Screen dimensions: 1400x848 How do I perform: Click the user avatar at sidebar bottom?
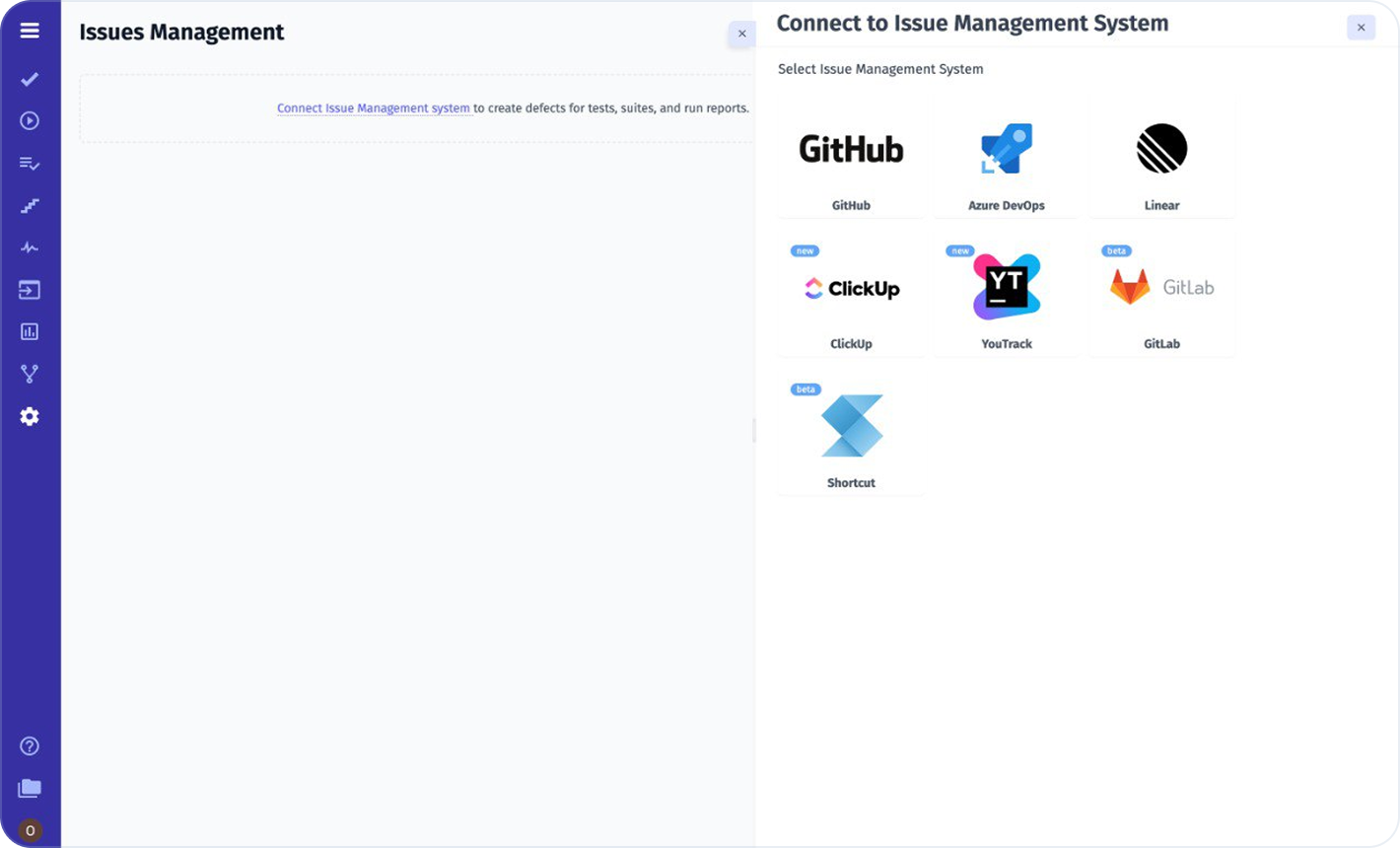pos(29,829)
